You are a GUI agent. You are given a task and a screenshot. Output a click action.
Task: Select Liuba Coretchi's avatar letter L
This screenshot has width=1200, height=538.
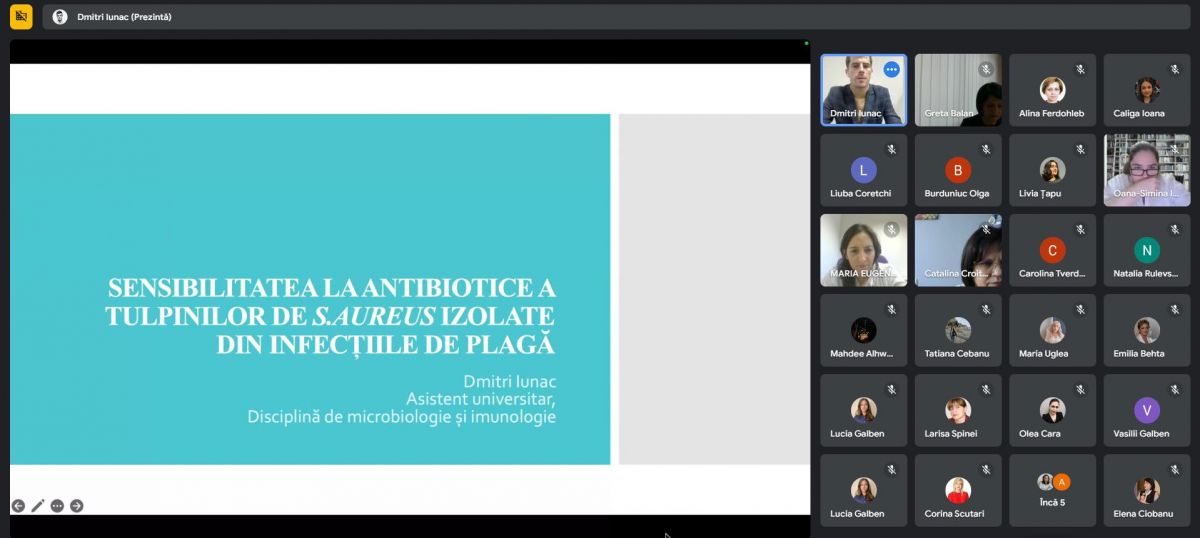tap(863, 170)
